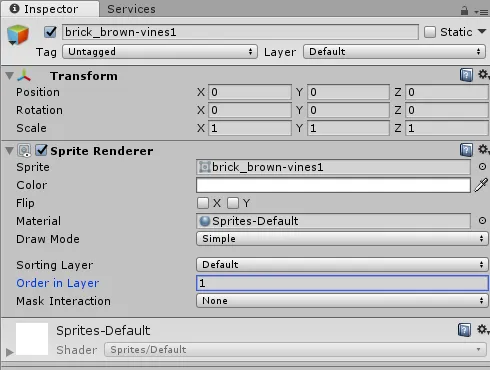The image size is (490, 370).
Task: Select the Inspector tab
Action: (50, 9)
